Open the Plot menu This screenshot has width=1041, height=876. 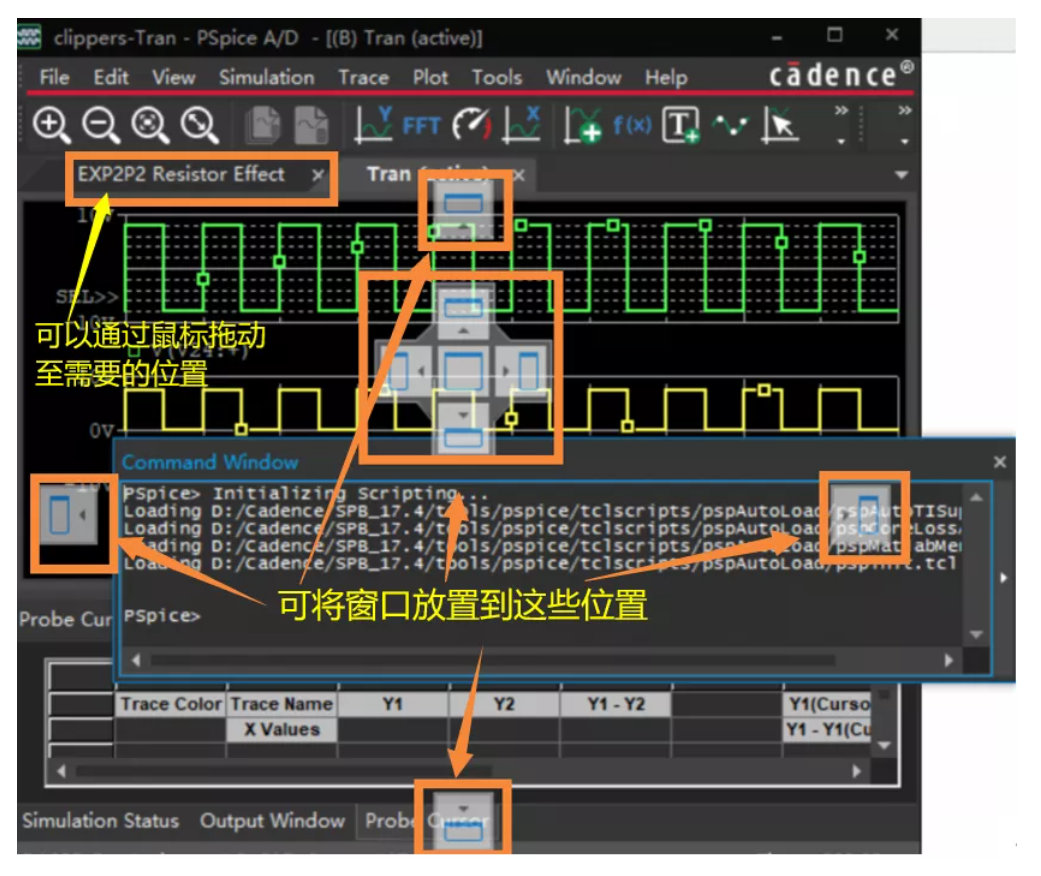430,77
